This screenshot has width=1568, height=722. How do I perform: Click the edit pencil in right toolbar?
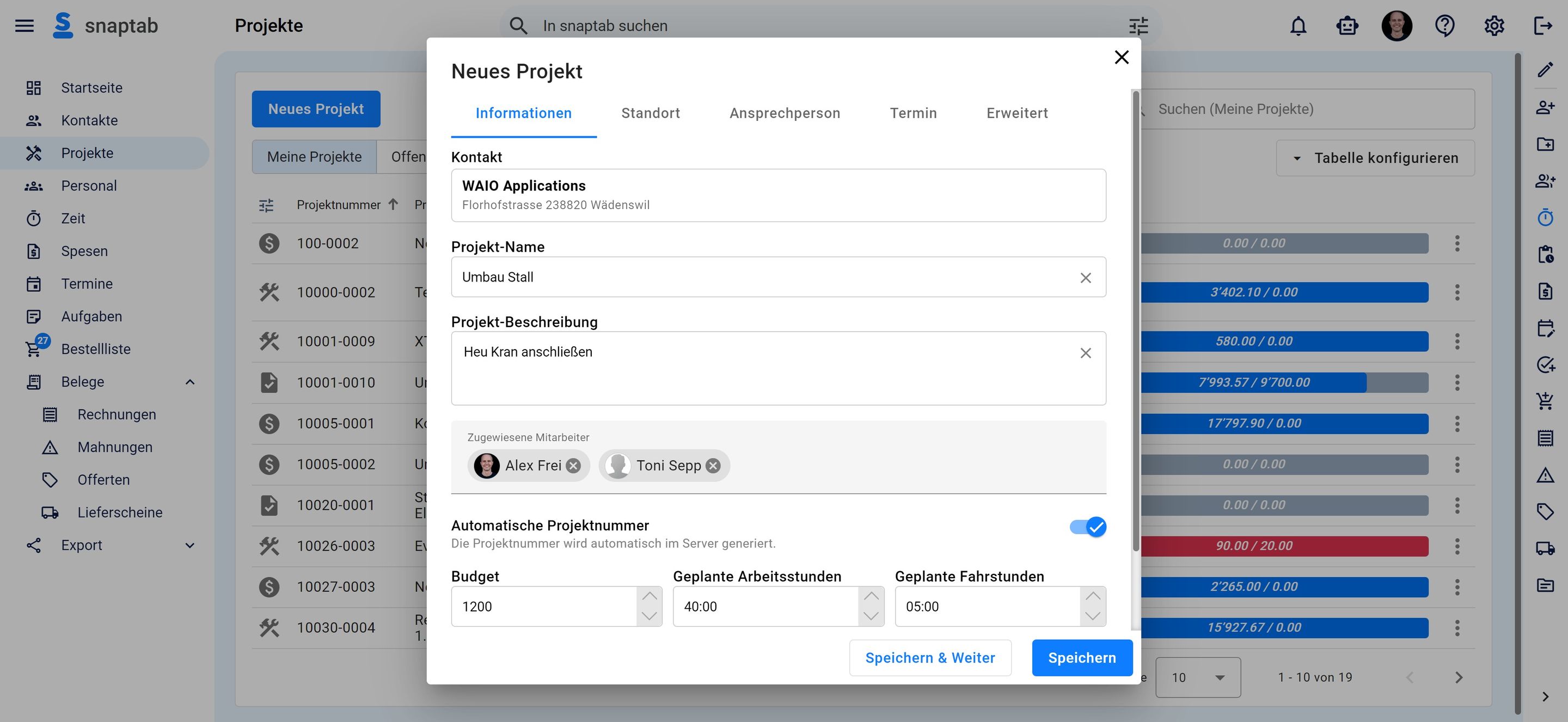point(1545,70)
